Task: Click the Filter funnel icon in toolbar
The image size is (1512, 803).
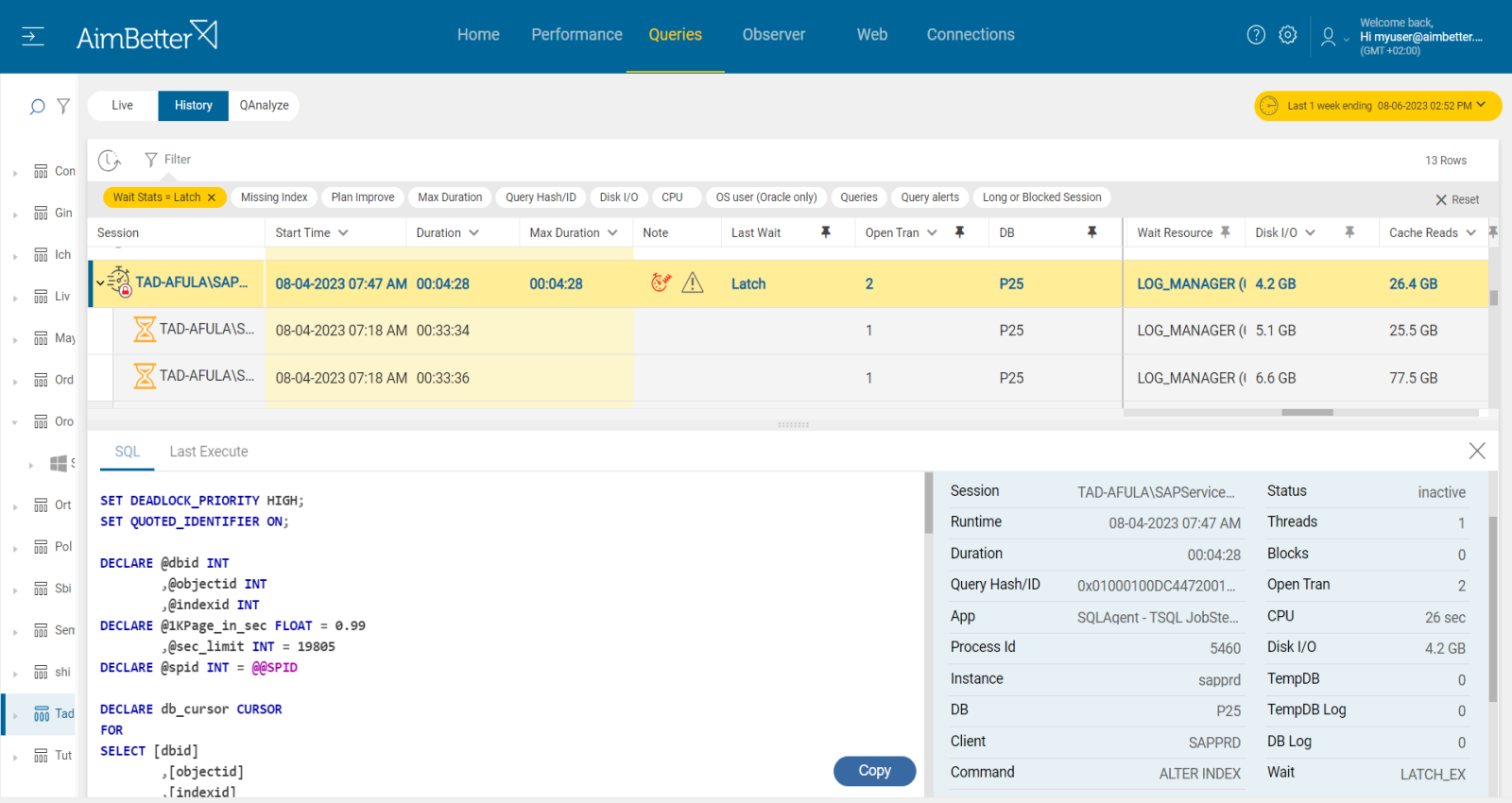Action: click(151, 160)
